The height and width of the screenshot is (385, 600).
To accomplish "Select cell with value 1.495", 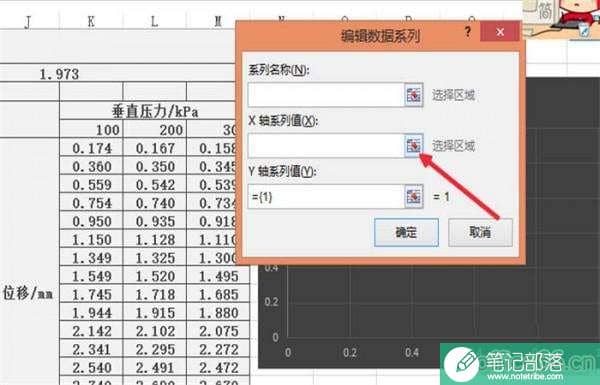I will pos(218,276).
